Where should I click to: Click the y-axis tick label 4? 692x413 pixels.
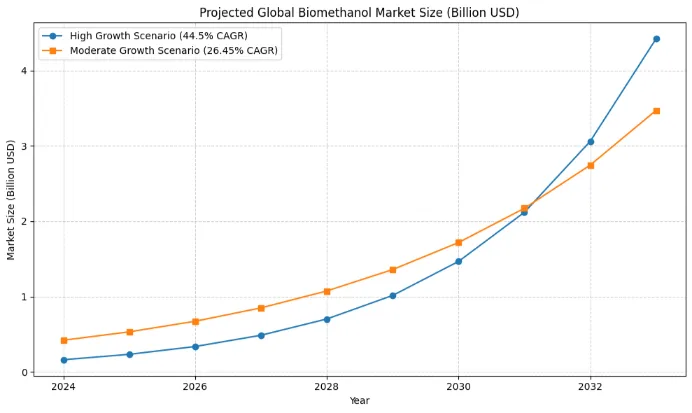24,71
